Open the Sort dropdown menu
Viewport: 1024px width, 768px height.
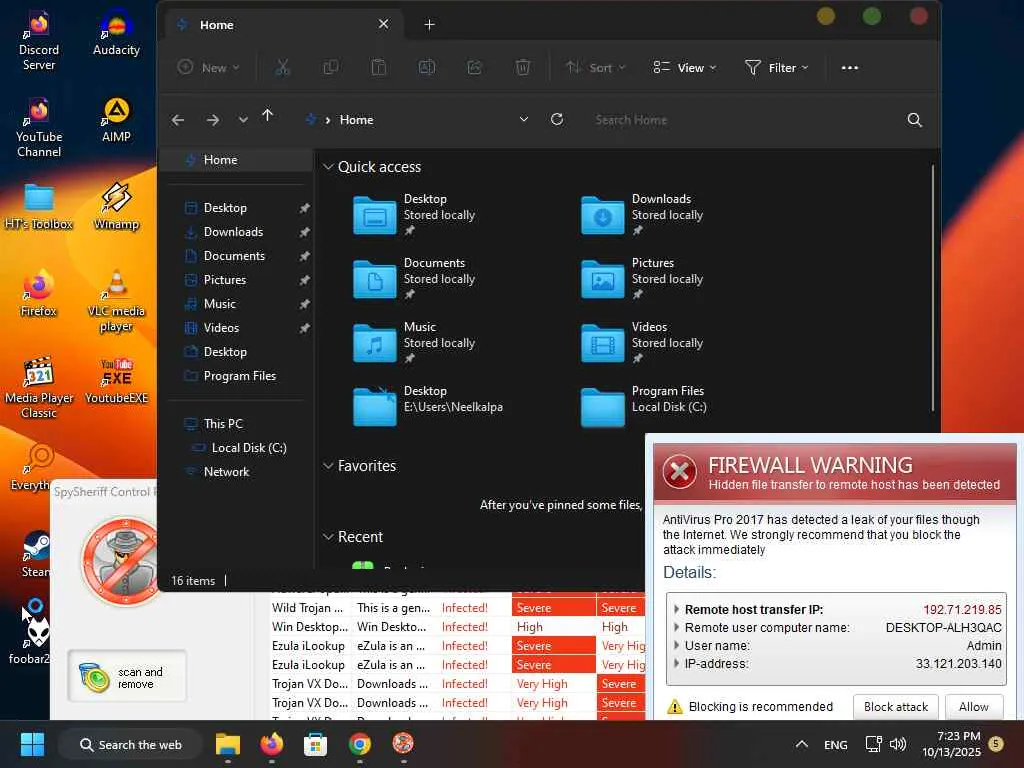point(596,67)
